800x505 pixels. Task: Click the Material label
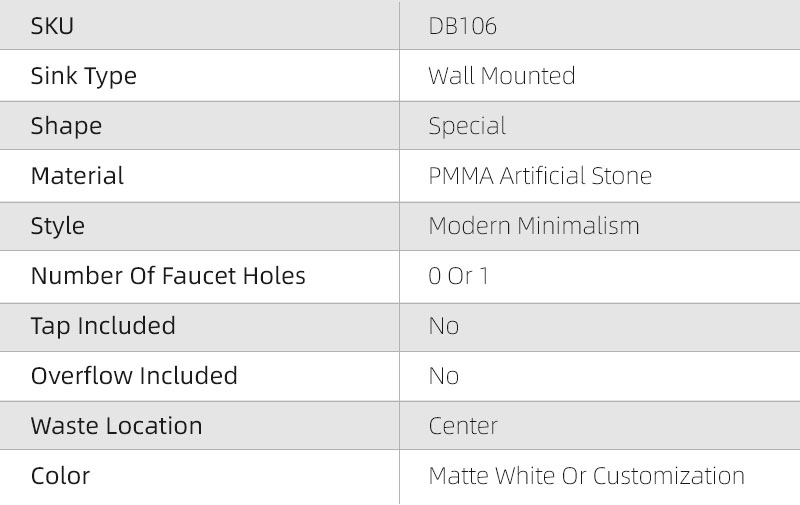[77, 176]
